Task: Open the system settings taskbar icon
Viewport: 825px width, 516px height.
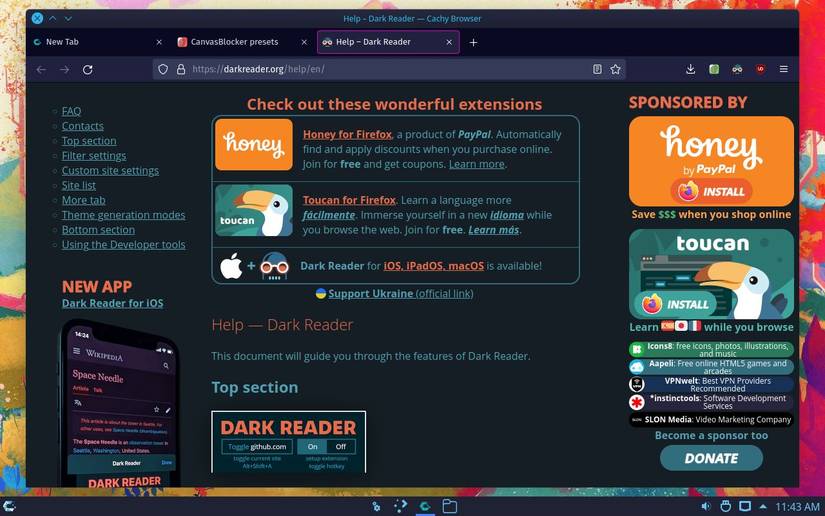Action: [x=376, y=507]
